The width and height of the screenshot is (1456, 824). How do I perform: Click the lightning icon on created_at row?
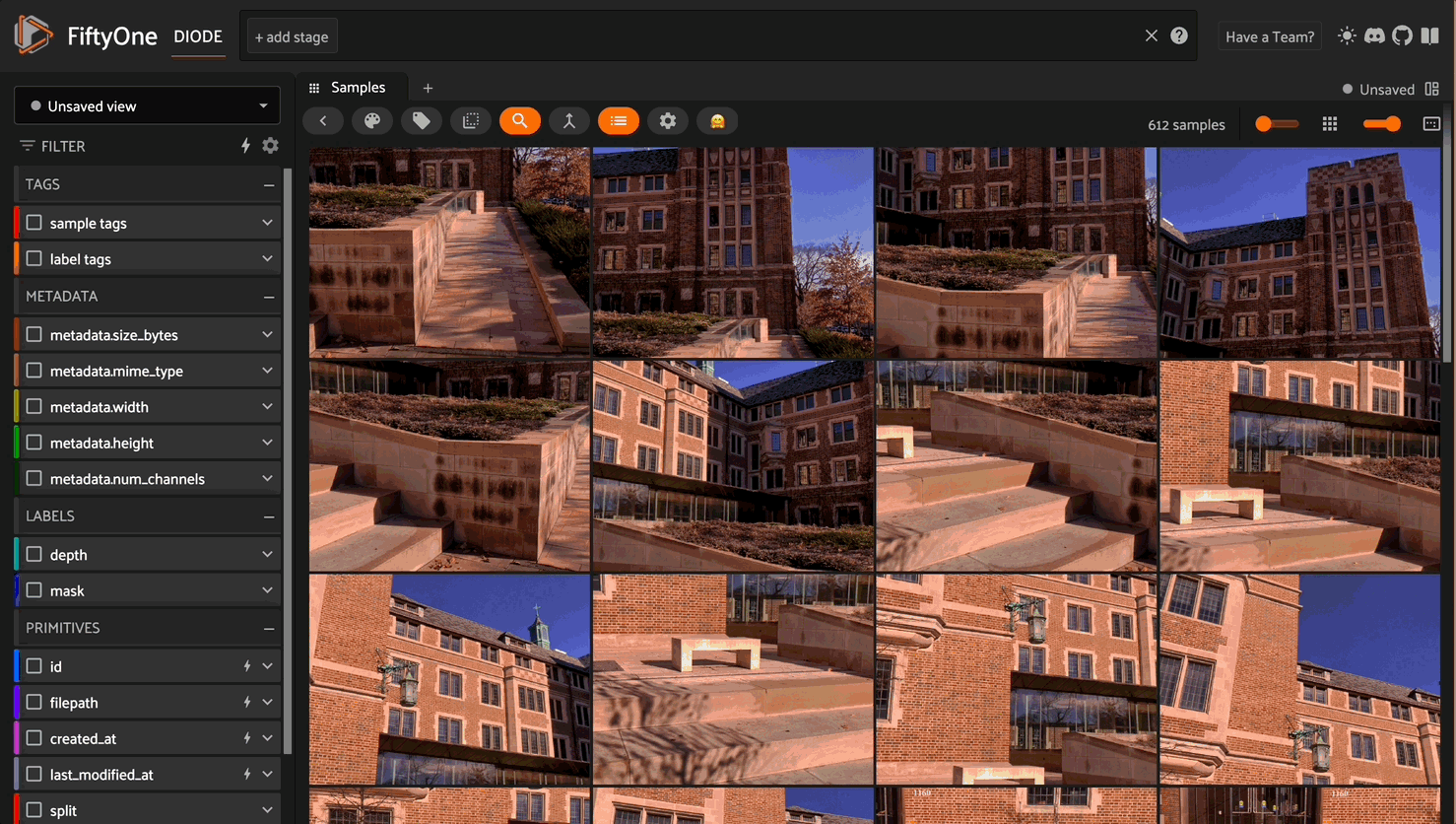[x=247, y=738]
